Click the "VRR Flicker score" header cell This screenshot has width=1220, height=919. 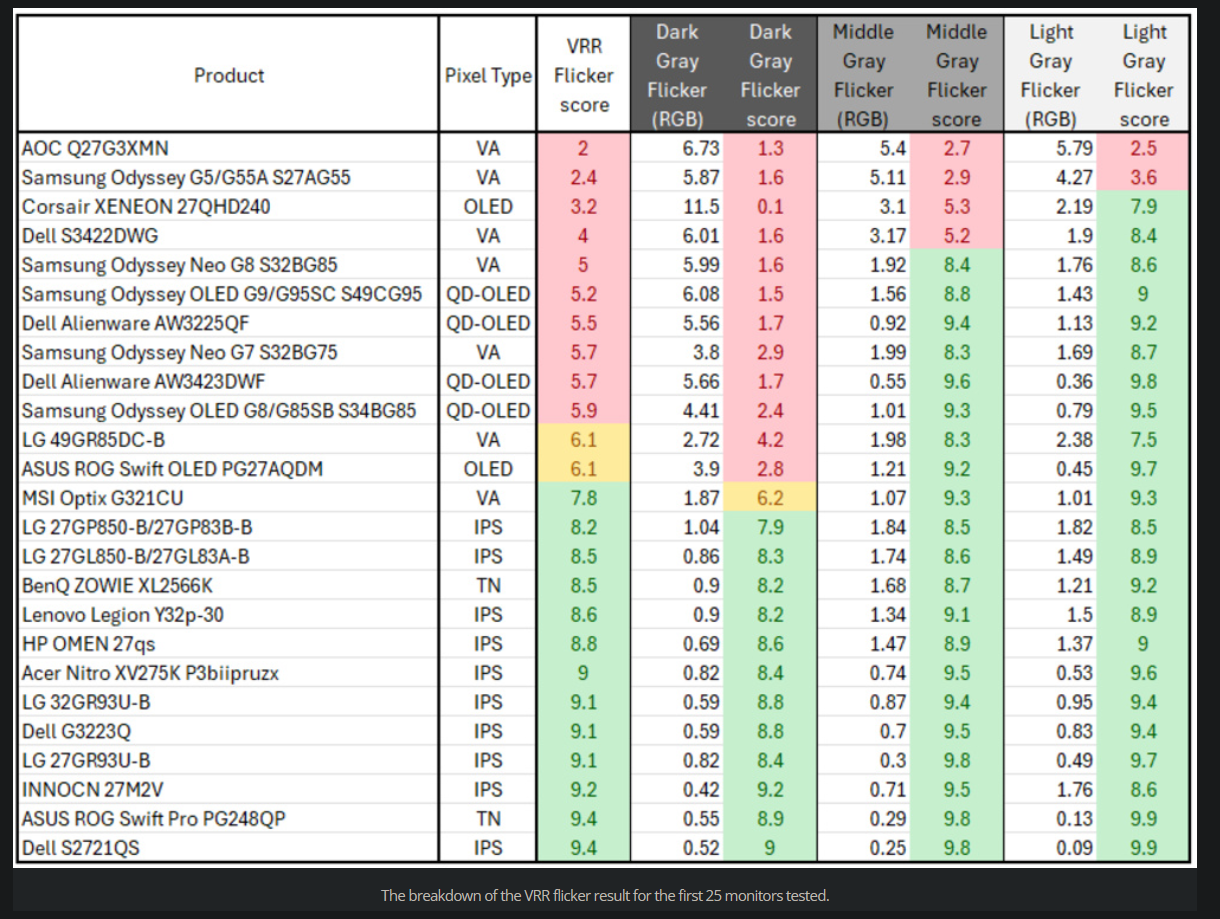pyautogui.click(x=584, y=76)
